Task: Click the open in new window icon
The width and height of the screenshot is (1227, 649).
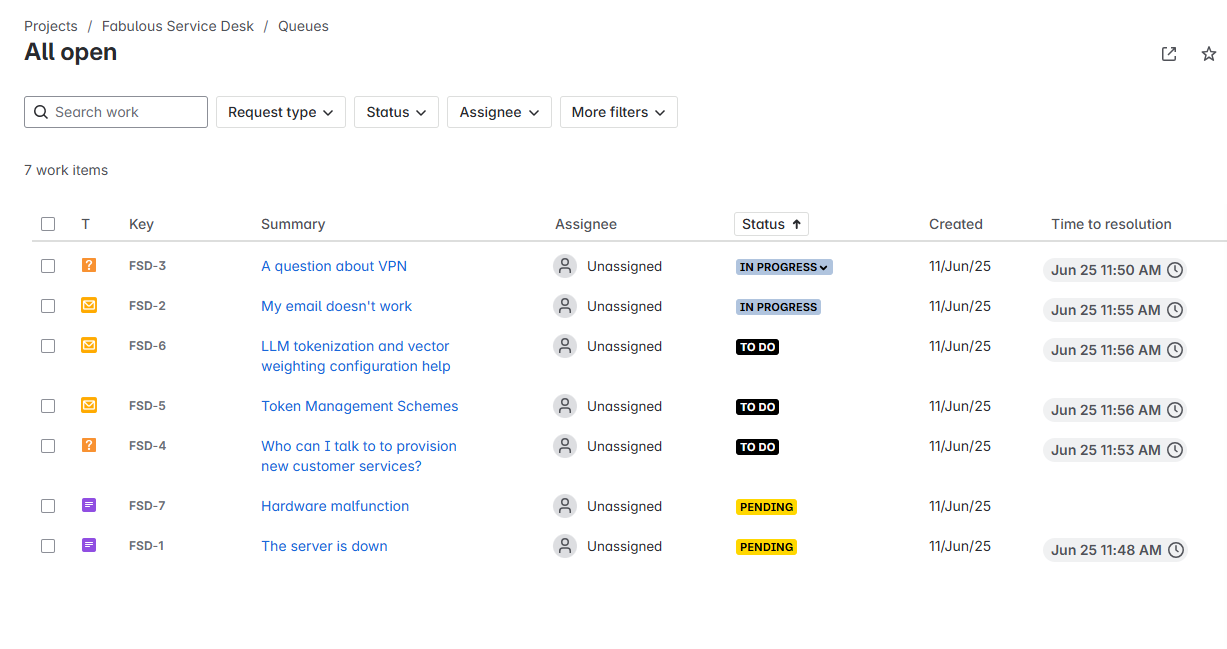Action: point(1168,54)
